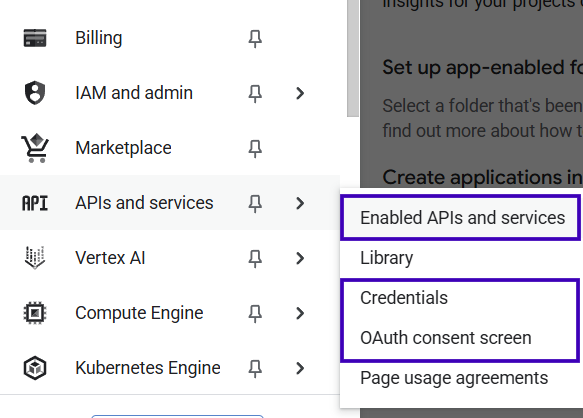583x418 pixels.
Task: Pin the Billing menu item
Action: pyautogui.click(x=255, y=39)
